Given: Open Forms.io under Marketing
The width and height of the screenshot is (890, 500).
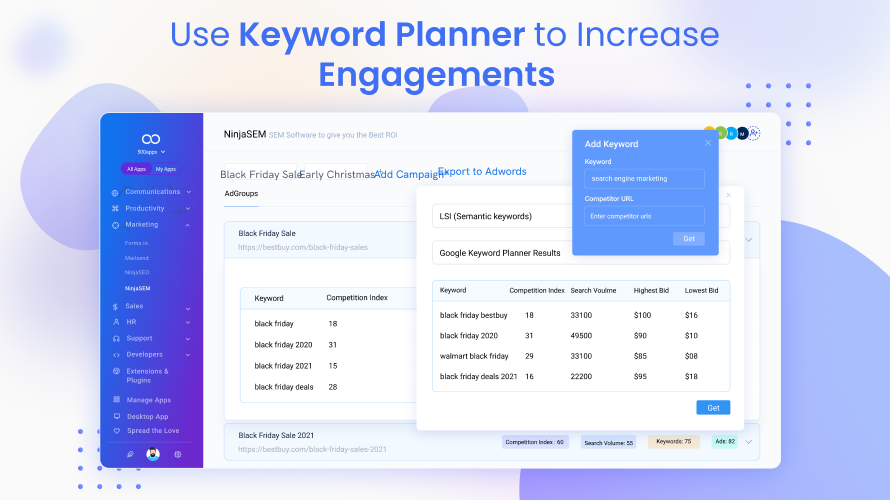Looking at the screenshot, I should [x=136, y=243].
